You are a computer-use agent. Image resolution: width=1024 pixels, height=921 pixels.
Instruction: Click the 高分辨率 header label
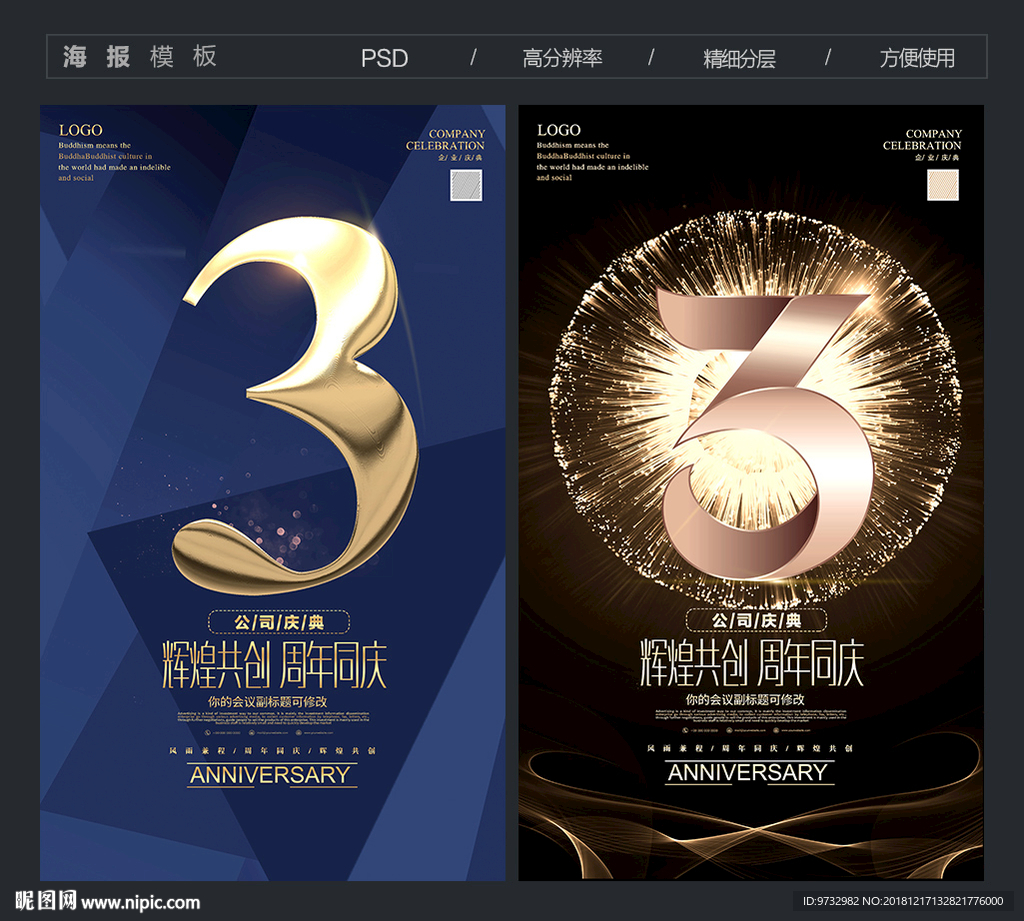[x=562, y=59]
